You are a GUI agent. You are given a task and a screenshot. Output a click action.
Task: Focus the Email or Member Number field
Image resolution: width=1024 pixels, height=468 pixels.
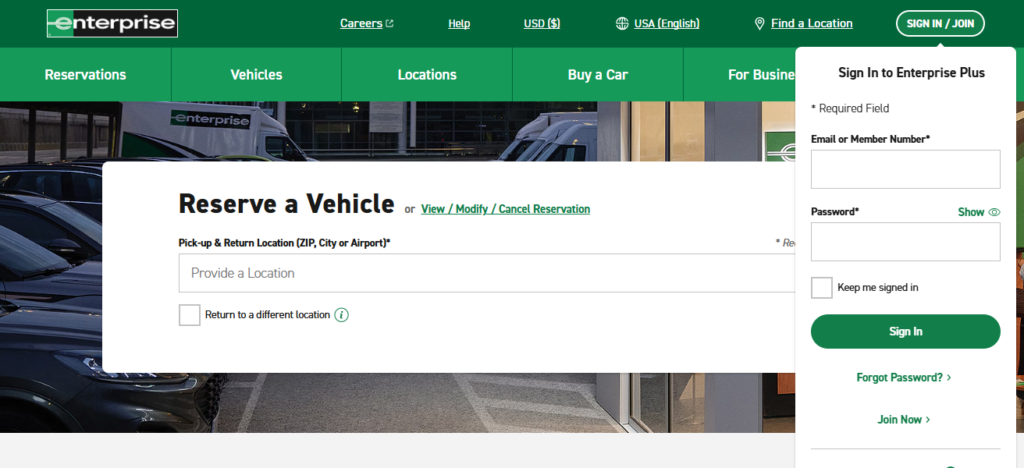(x=905, y=169)
